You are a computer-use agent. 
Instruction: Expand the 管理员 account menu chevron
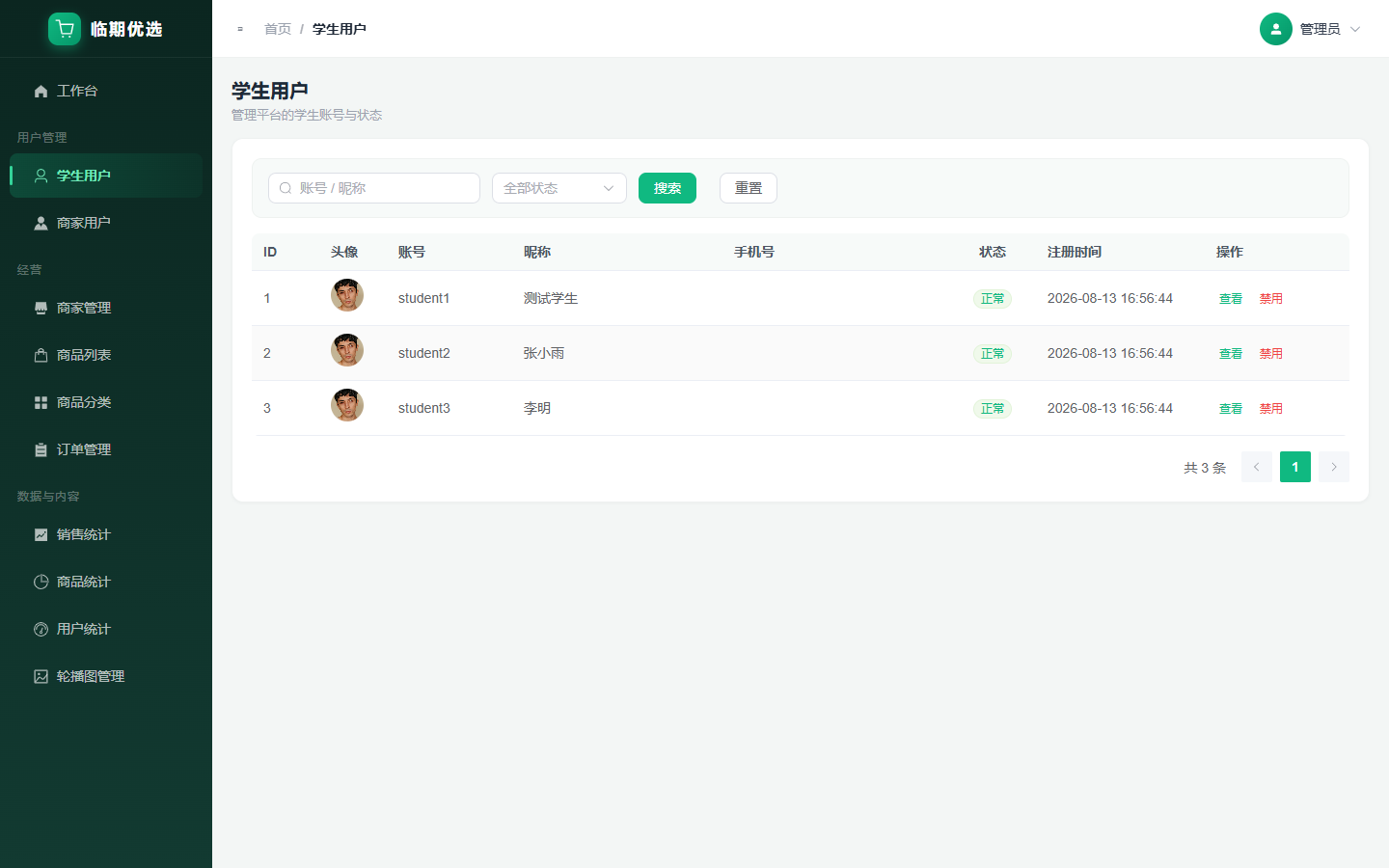pyautogui.click(x=1354, y=29)
